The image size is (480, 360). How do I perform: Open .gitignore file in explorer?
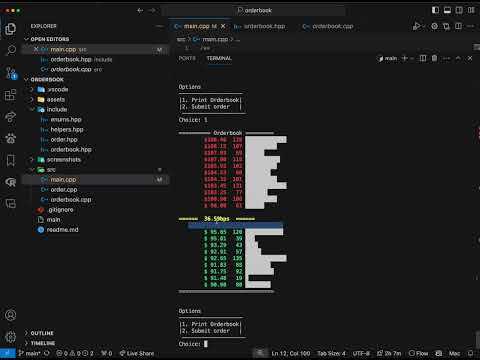[x=60, y=210]
